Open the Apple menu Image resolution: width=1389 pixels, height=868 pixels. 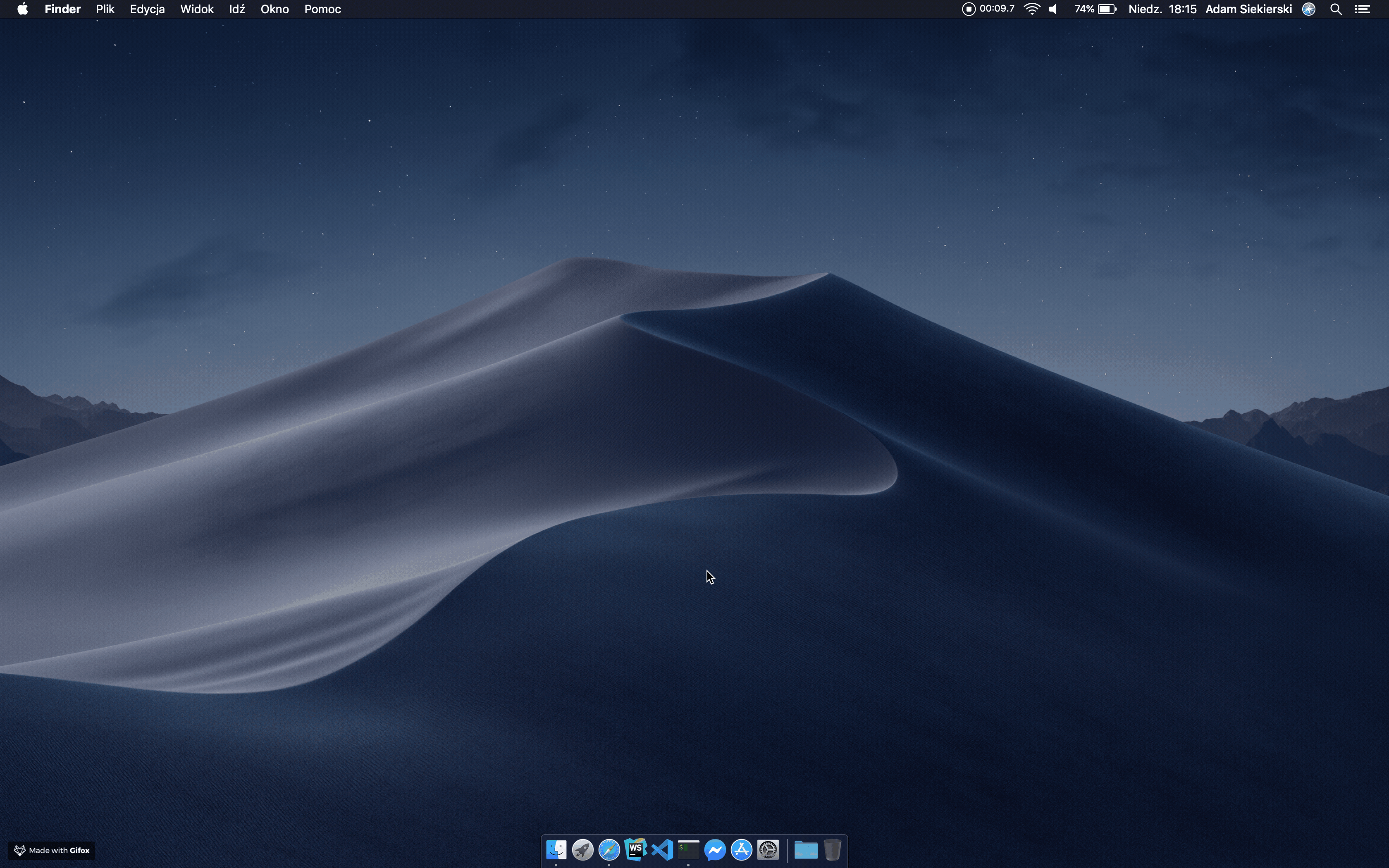click(x=22, y=9)
